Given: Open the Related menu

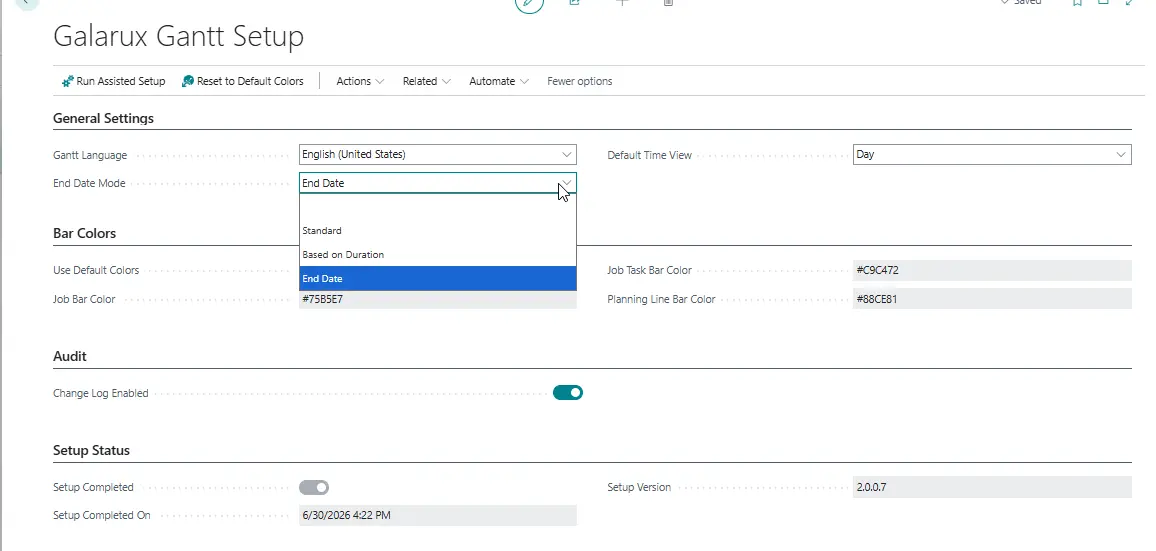Looking at the screenshot, I should tap(426, 81).
